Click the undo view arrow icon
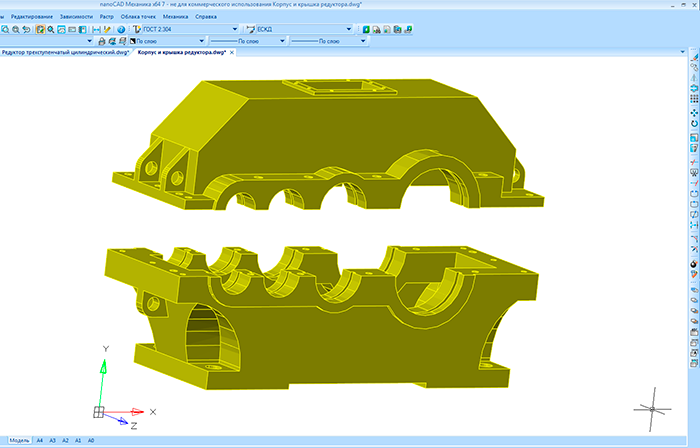Viewport: 700px width, 448px height. click(x=26, y=29)
